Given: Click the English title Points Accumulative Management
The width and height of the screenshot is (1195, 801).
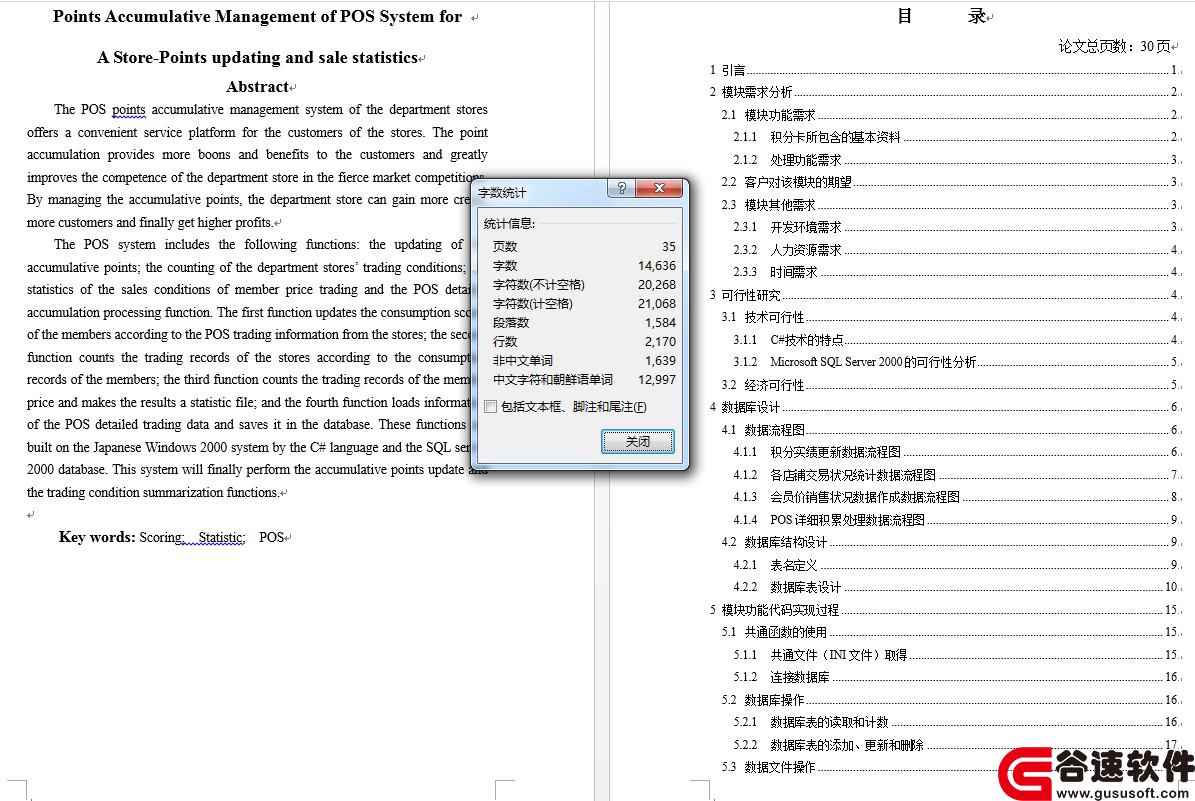Looking at the screenshot, I should [x=258, y=17].
